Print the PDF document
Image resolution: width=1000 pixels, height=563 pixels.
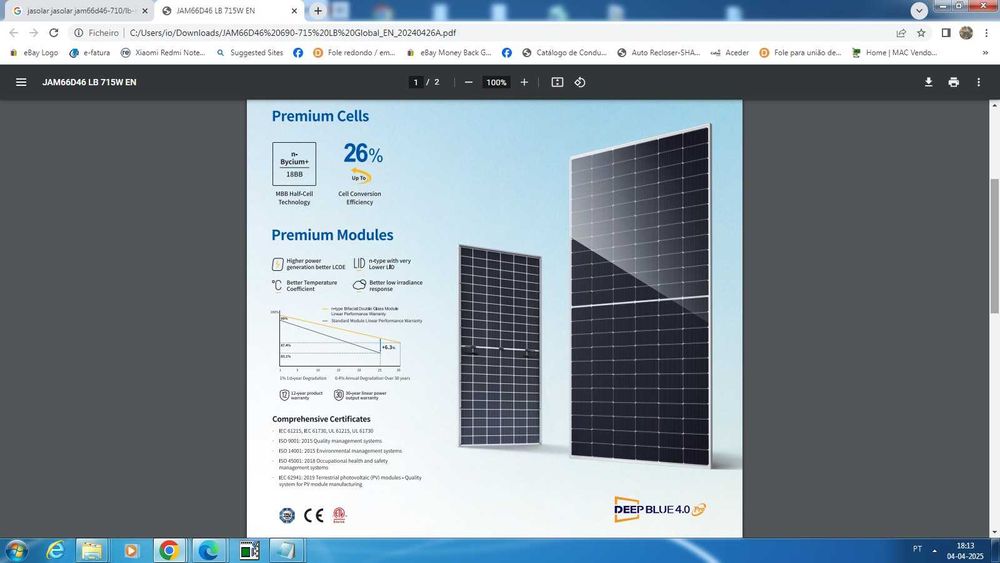click(953, 82)
